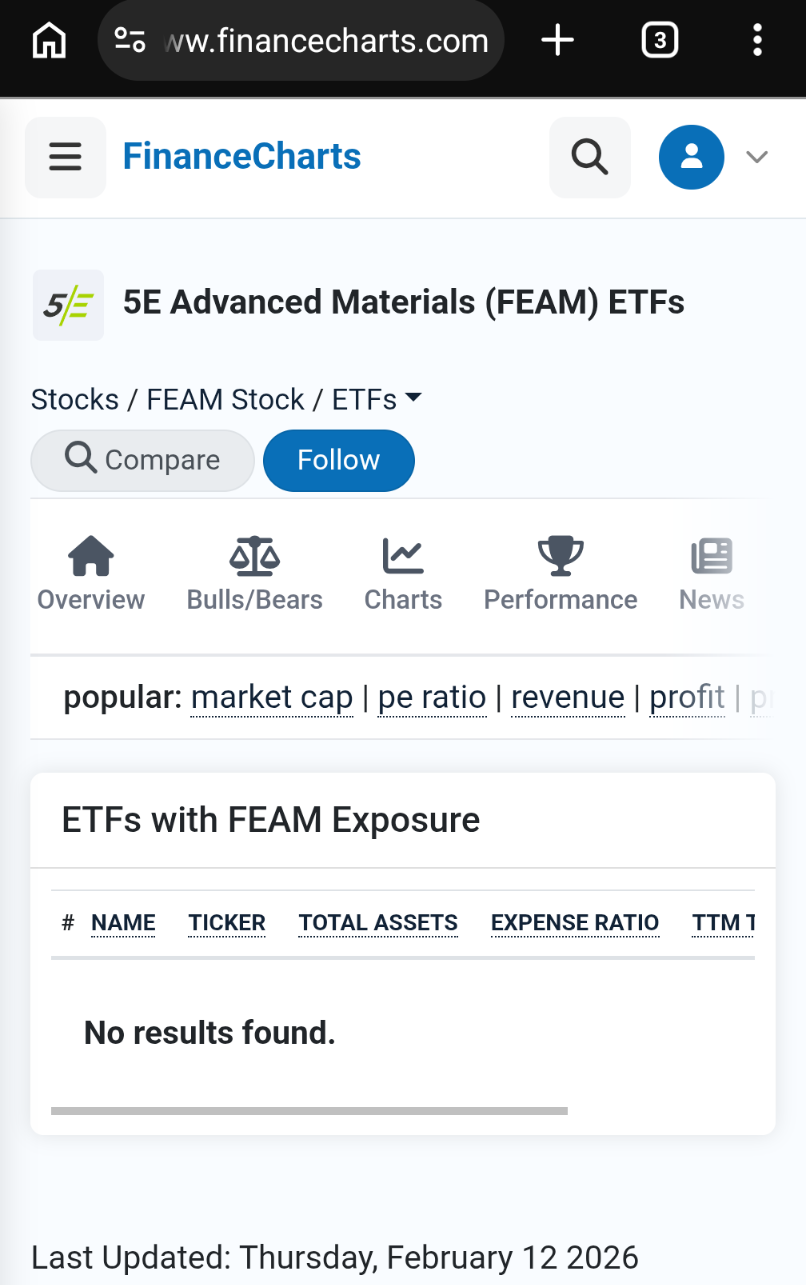Open the hamburger navigation menu
This screenshot has height=1285, width=806.
[x=65, y=157]
